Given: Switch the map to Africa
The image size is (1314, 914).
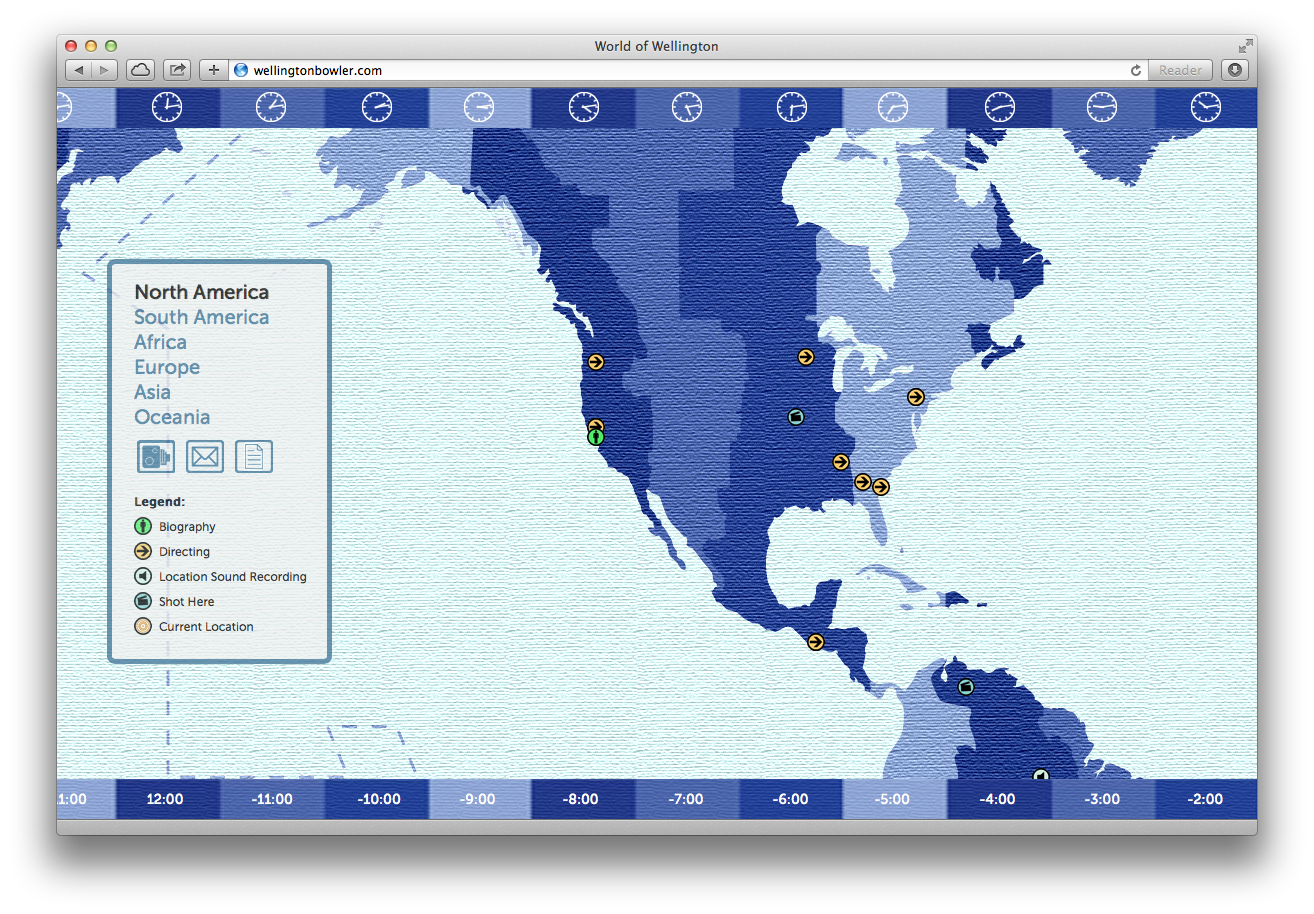Looking at the screenshot, I should (x=161, y=342).
